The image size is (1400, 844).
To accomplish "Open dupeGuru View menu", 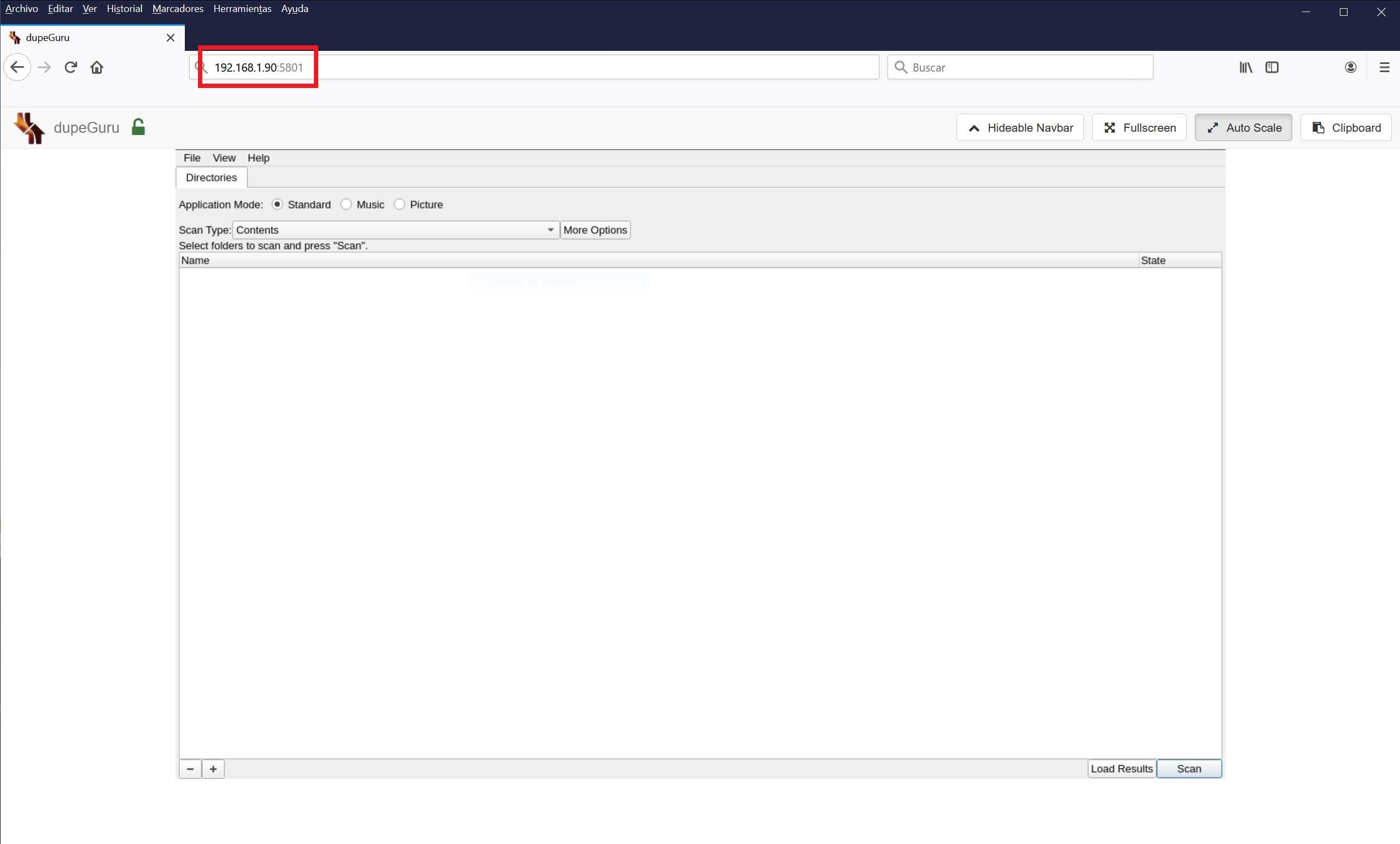I will point(224,158).
